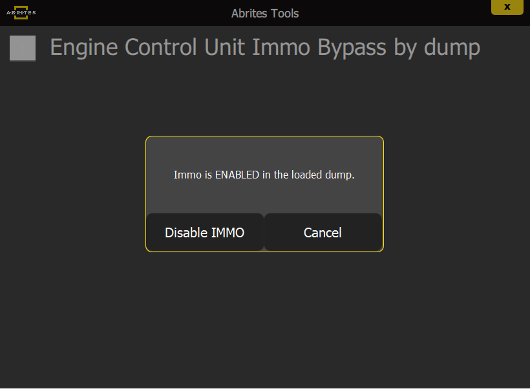530x390 pixels.
Task: Dismiss the dialog with Cancel
Action: coord(323,232)
